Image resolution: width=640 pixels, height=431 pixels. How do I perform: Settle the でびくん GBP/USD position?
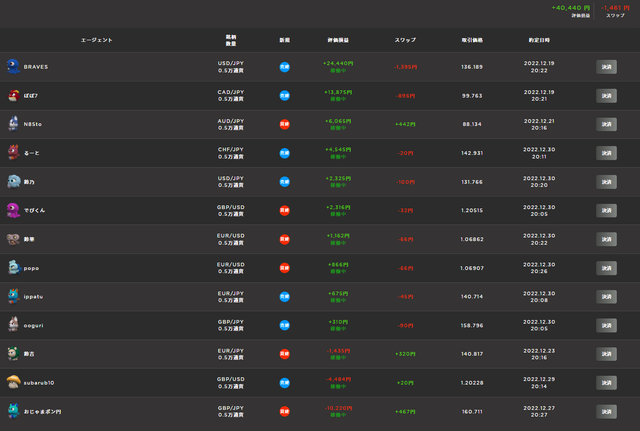[606, 210]
